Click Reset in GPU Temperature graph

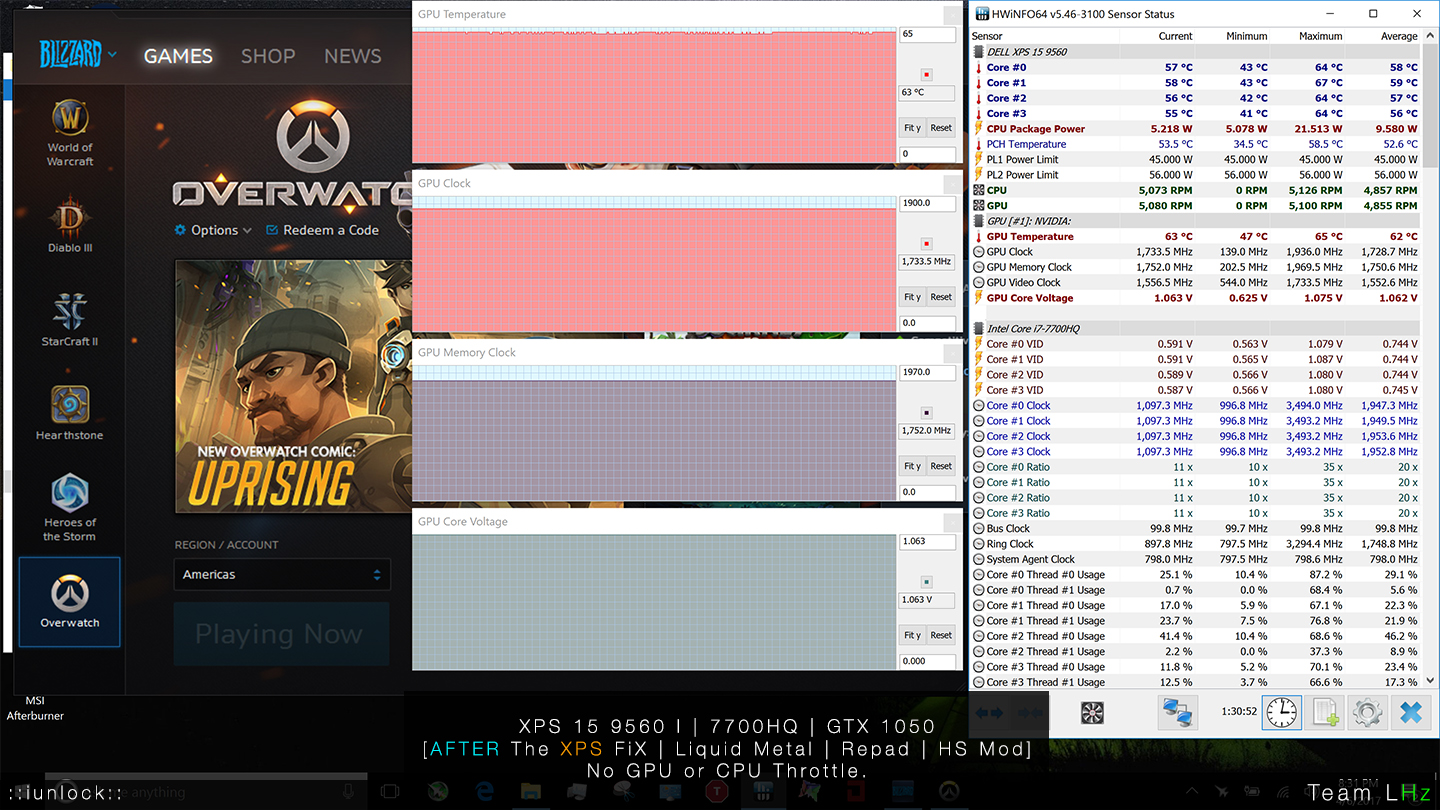click(941, 128)
